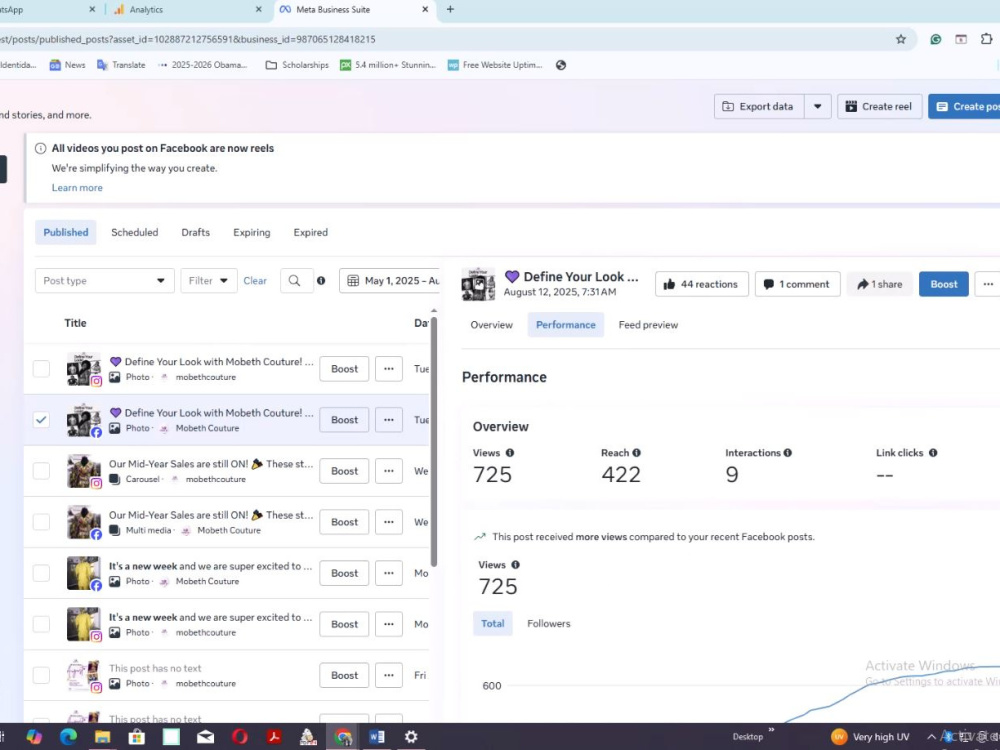Switch to Analytics browser tab
Image resolution: width=1000 pixels, height=750 pixels.
tap(188, 10)
